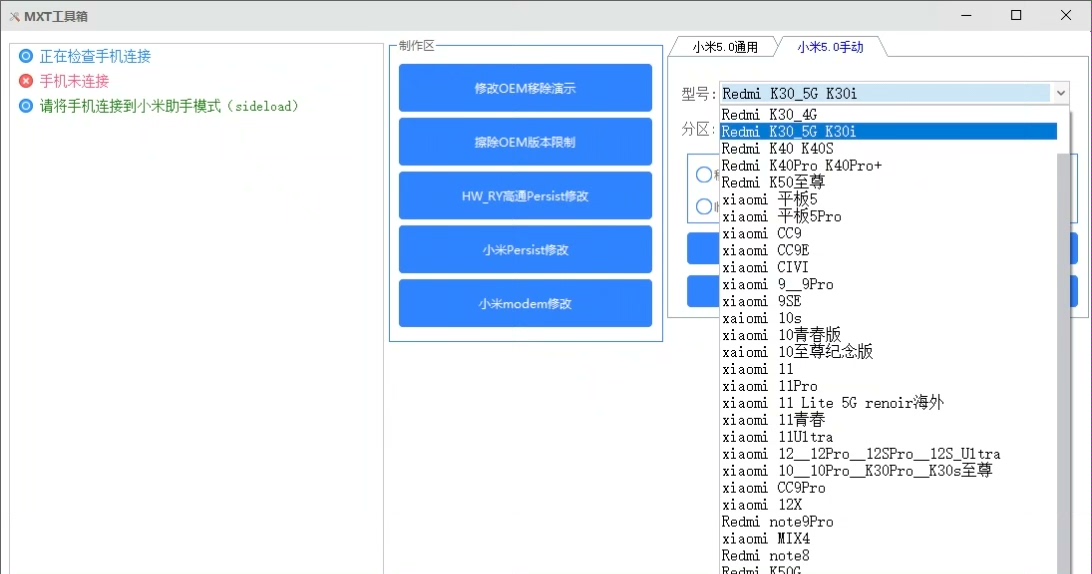Select xiaomi CC9 in the model list
1092x574 pixels.
[x=889, y=233]
